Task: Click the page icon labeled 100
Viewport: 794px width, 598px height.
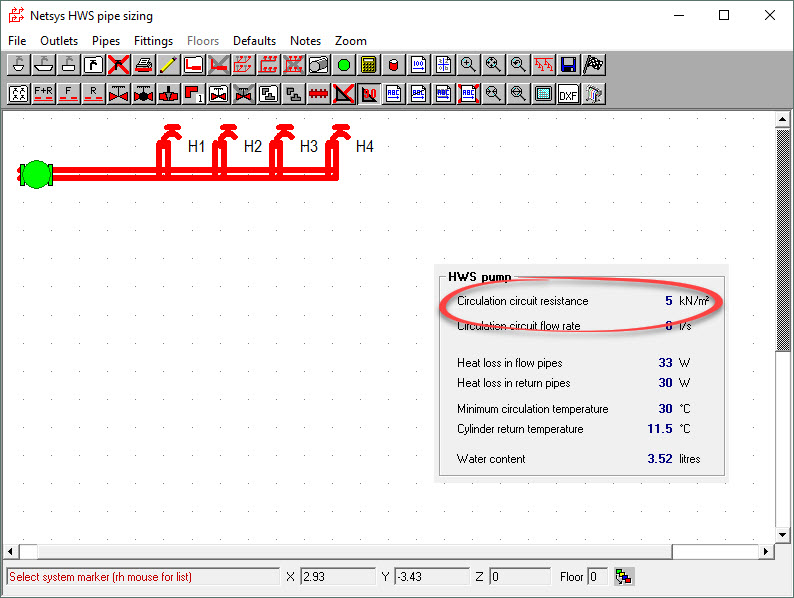Action: pos(418,65)
